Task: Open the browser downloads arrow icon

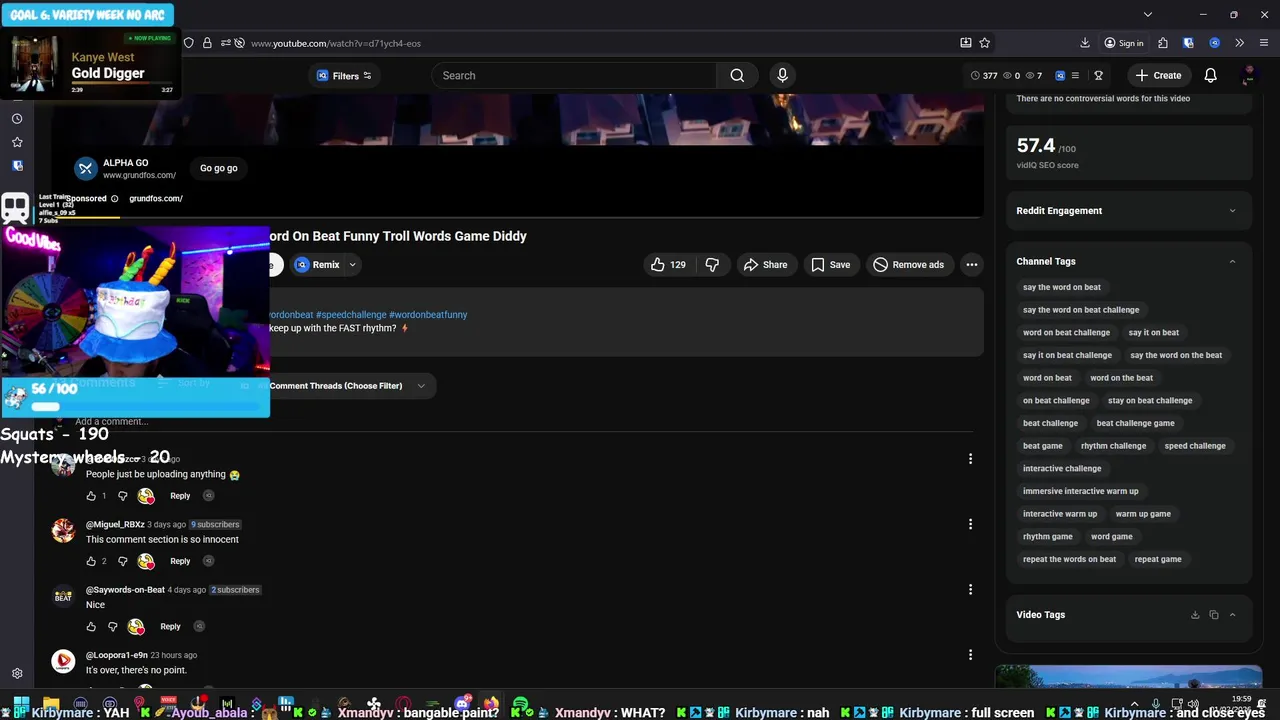Action: pos(1085,43)
